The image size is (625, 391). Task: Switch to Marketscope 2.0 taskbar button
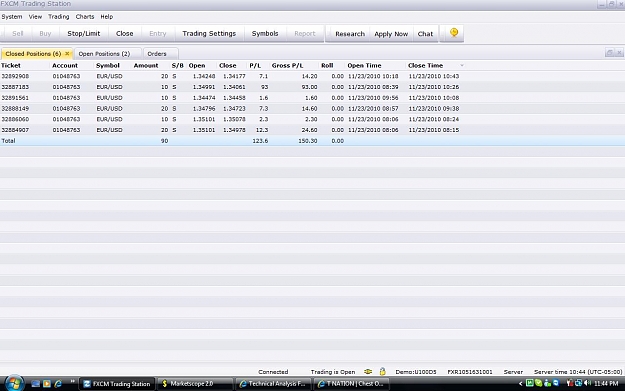click(195, 384)
